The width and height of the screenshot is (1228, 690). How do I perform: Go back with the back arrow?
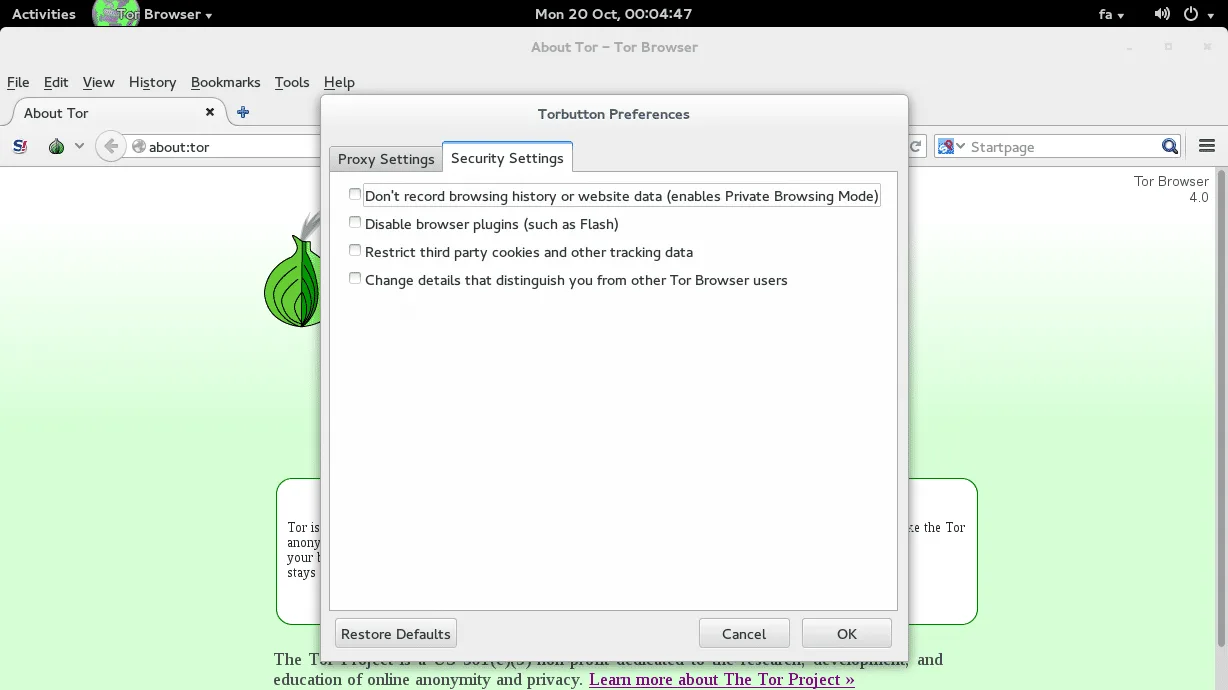(111, 147)
